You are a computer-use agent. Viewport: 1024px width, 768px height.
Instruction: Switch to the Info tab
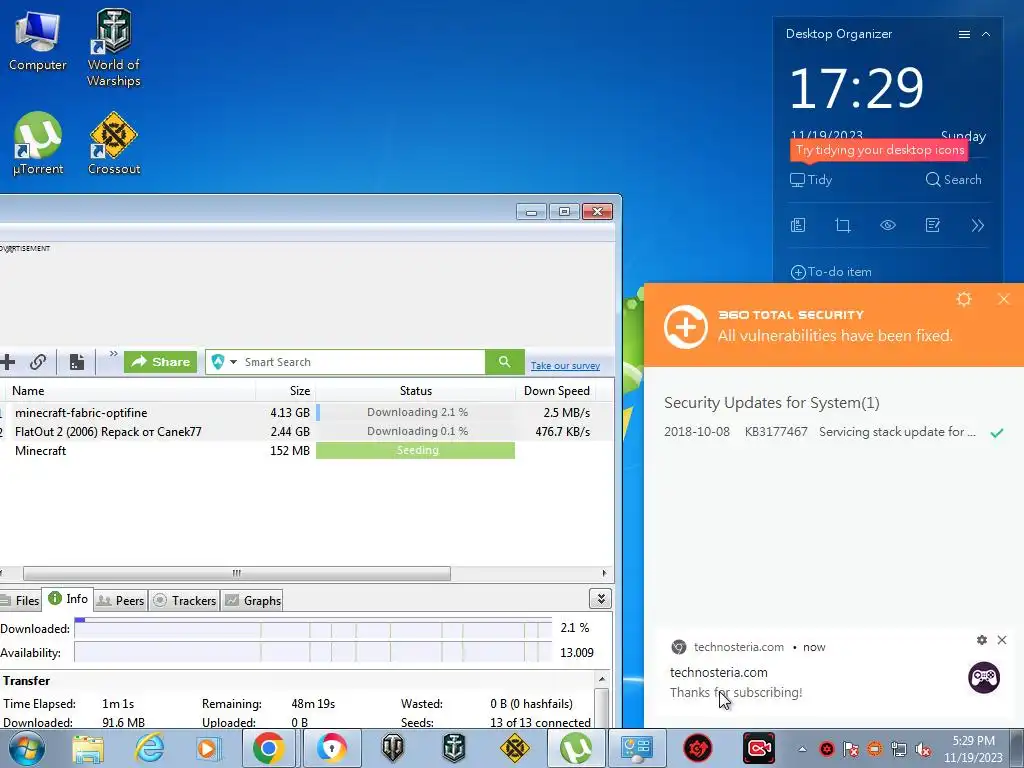(68, 599)
